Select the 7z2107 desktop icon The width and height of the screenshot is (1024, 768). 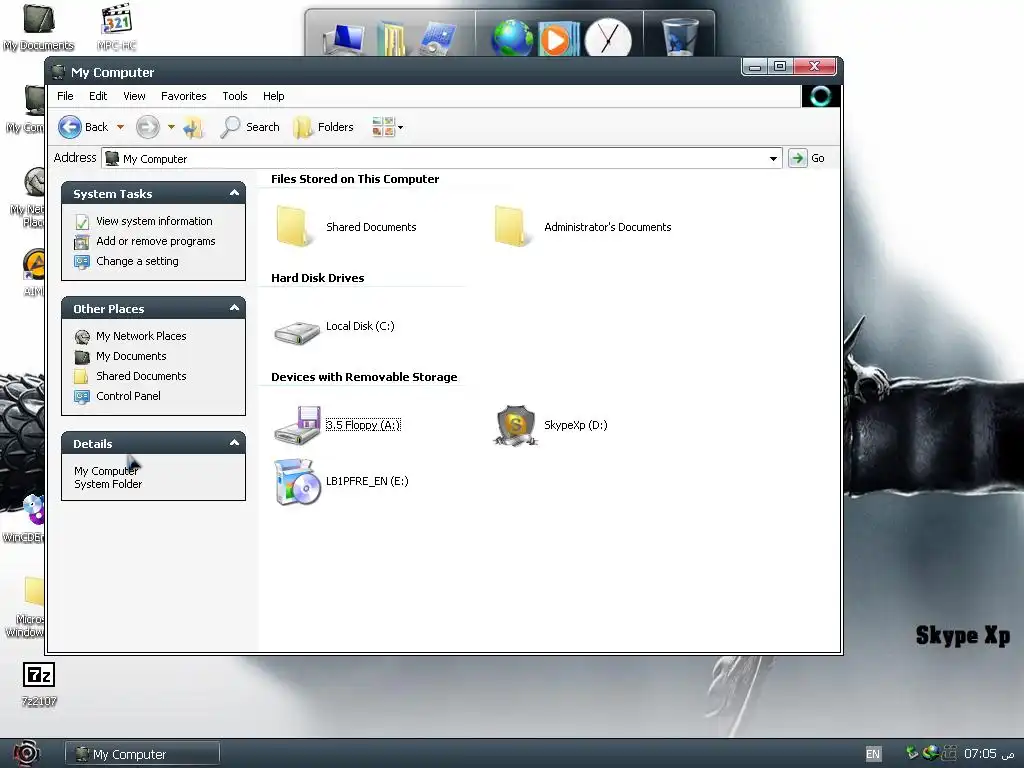[x=39, y=684]
